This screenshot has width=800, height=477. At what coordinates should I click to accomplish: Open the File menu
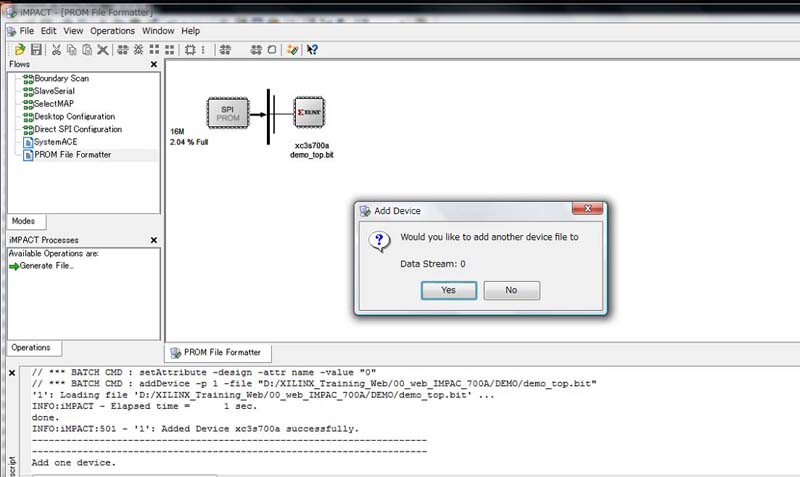point(27,31)
